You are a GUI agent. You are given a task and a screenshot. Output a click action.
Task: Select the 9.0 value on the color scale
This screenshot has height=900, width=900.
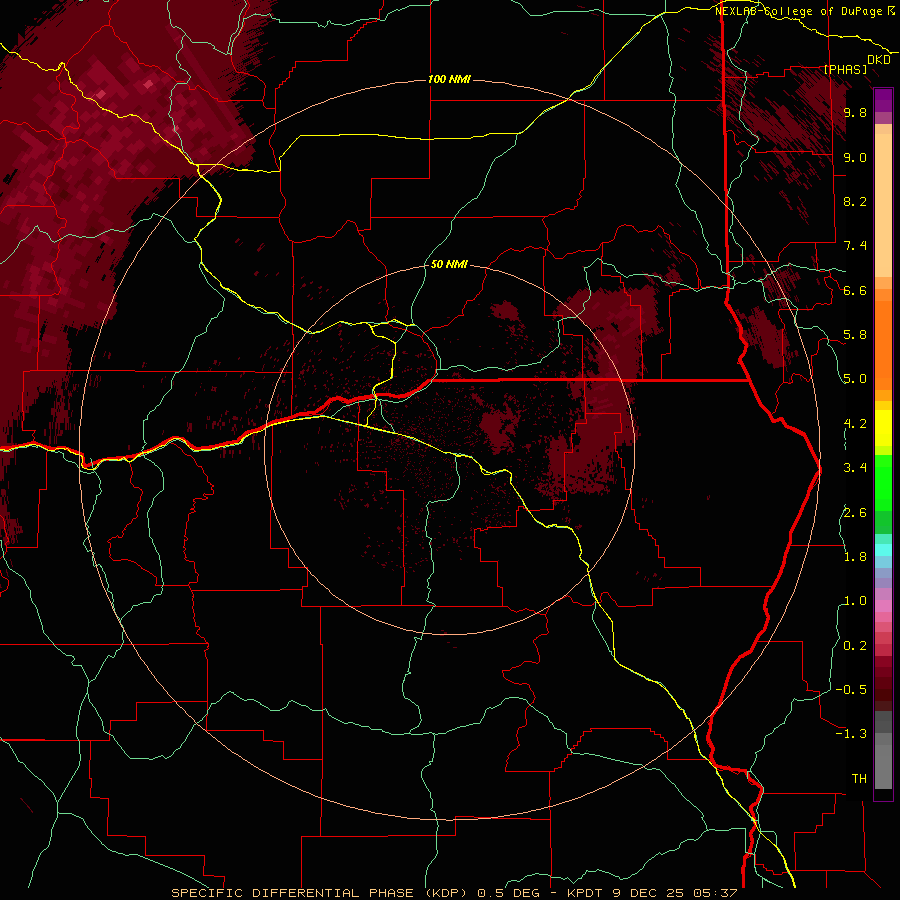[x=855, y=157]
